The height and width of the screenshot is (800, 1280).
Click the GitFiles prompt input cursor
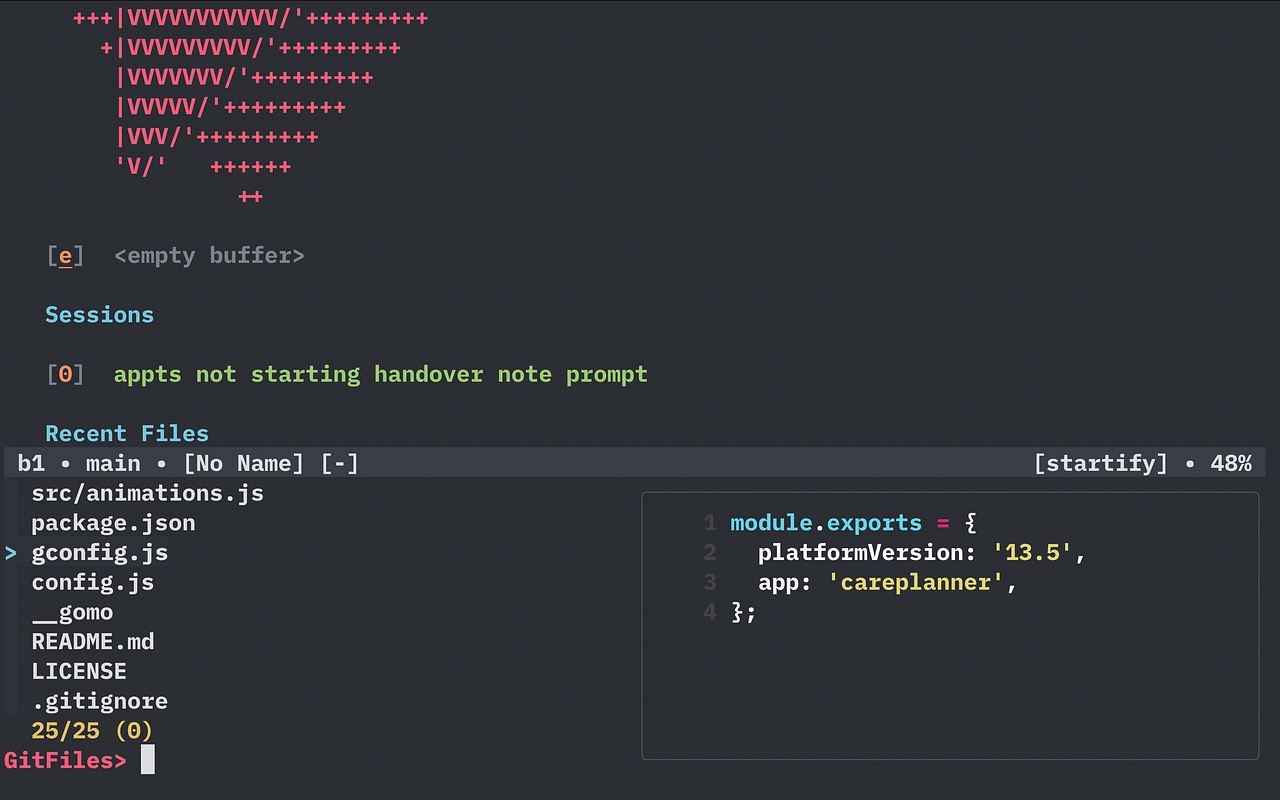148,759
